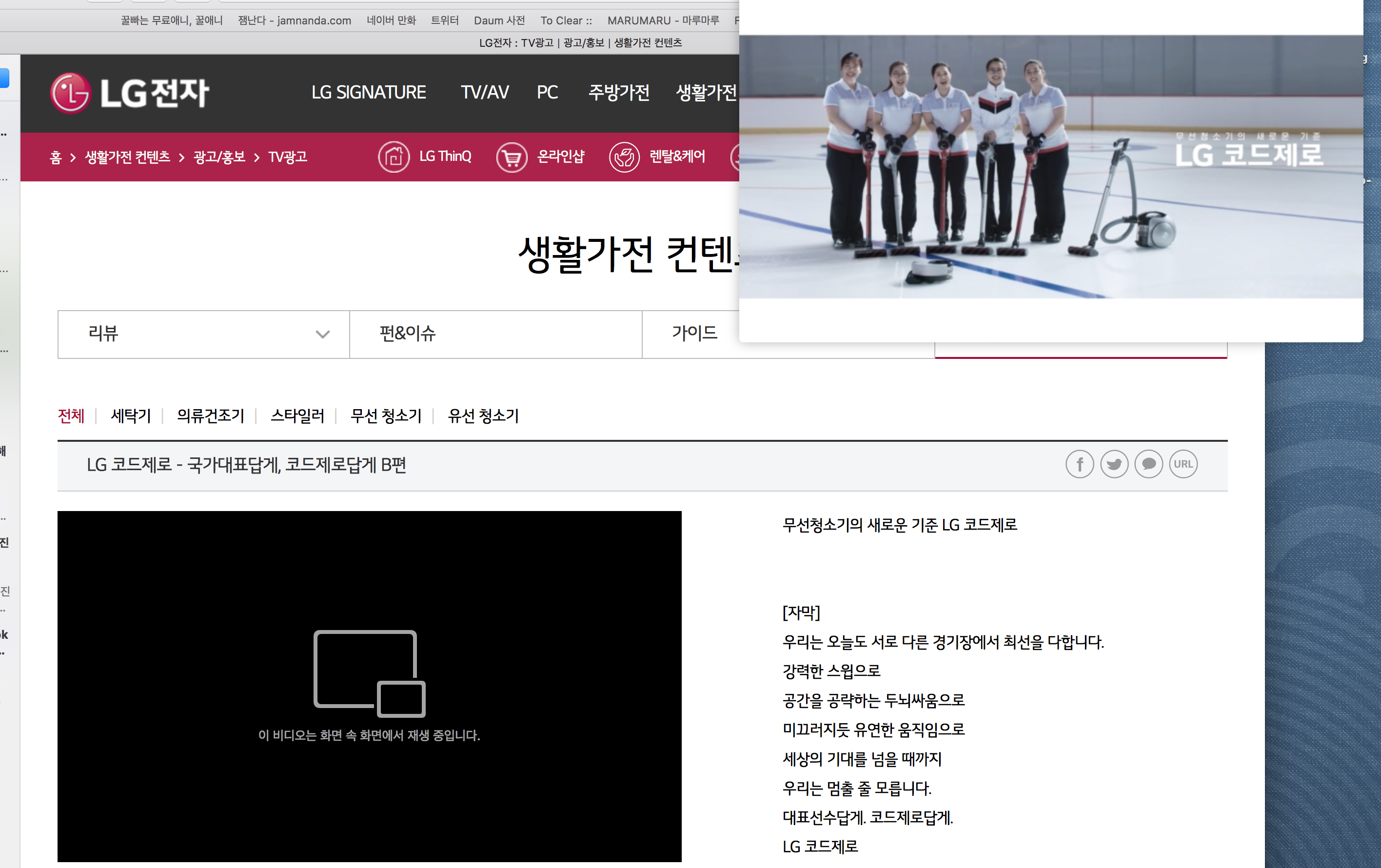Share via the chat bubble icon
The width and height of the screenshot is (1381, 868).
click(x=1148, y=464)
